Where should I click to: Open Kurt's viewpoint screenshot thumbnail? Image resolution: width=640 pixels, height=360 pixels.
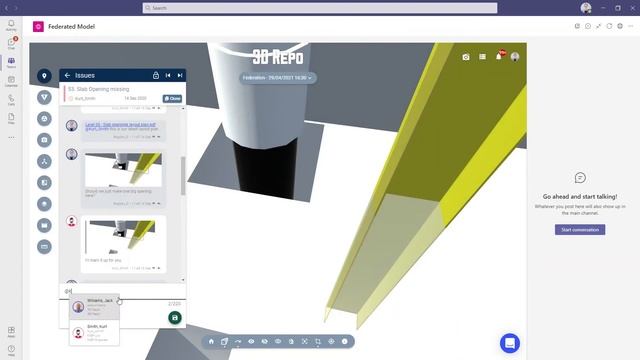coord(120,237)
